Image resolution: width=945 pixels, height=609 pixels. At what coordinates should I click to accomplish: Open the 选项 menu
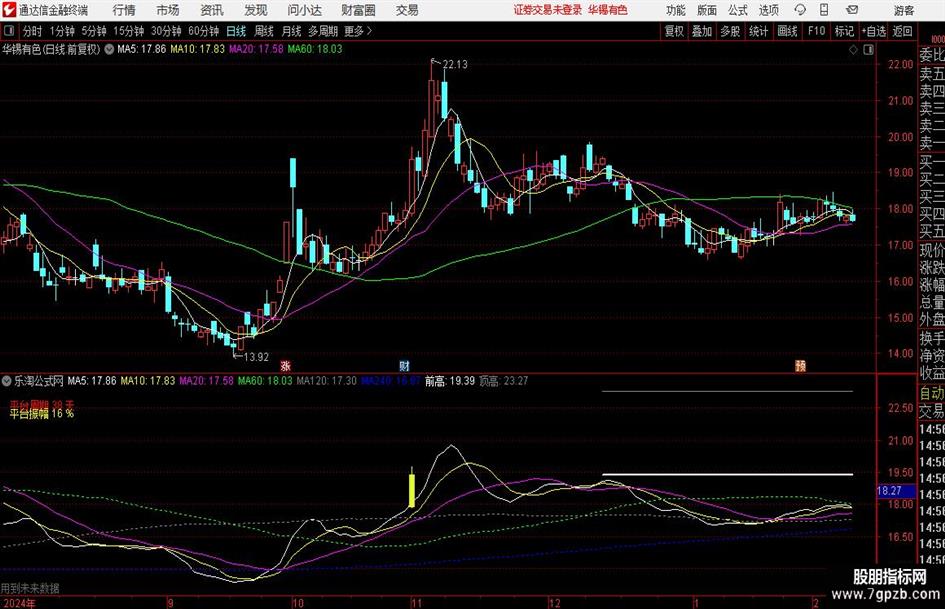point(768,10)
